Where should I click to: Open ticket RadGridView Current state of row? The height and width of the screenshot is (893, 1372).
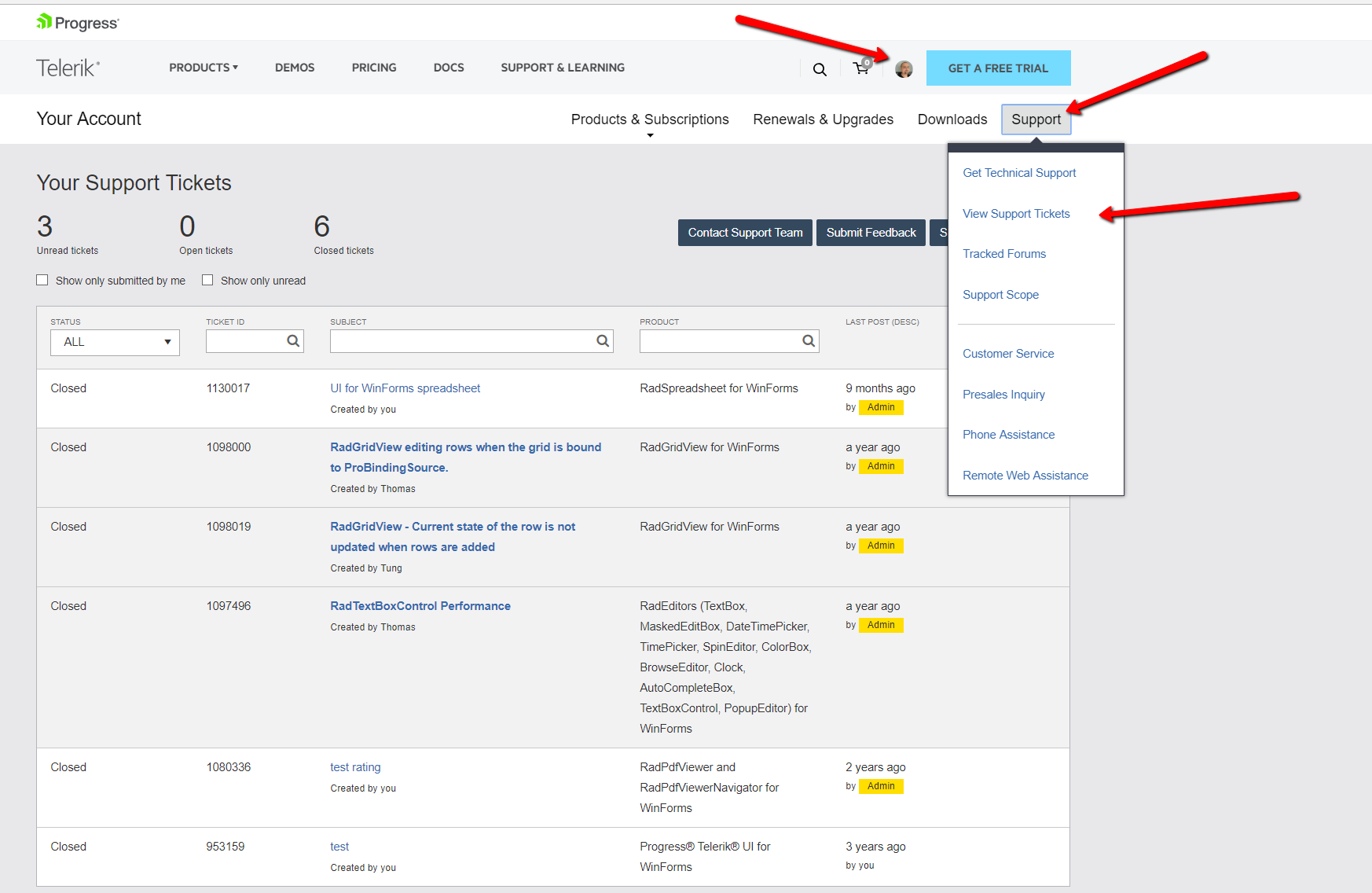tap(453, 537)
